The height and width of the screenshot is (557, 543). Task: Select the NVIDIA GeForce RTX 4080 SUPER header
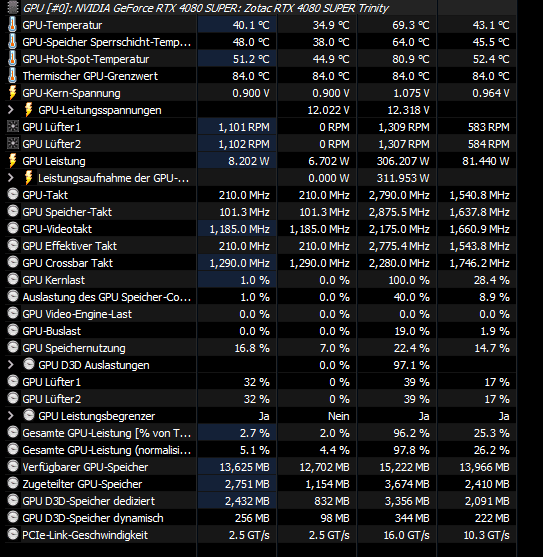tap(206, 8)
